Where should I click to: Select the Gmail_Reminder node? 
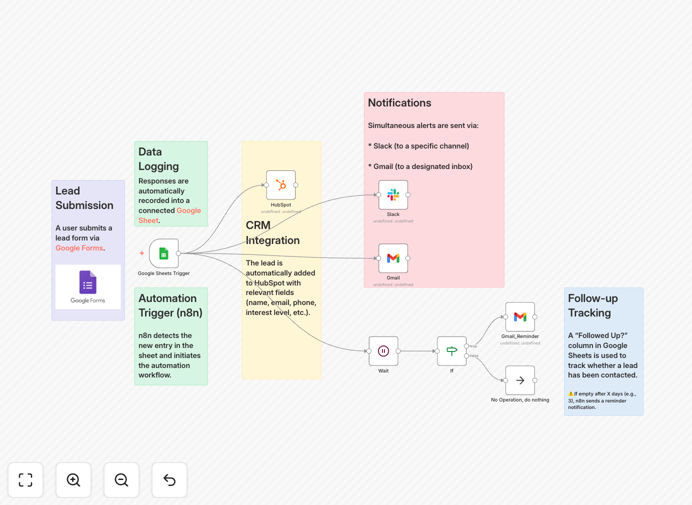click(520, 317)
